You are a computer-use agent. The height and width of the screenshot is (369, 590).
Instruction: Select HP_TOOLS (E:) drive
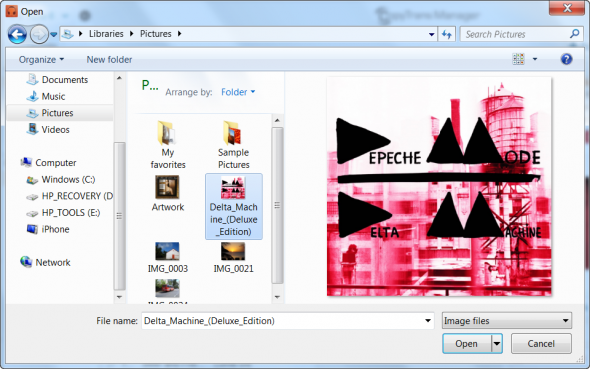[x=63, y=213]
